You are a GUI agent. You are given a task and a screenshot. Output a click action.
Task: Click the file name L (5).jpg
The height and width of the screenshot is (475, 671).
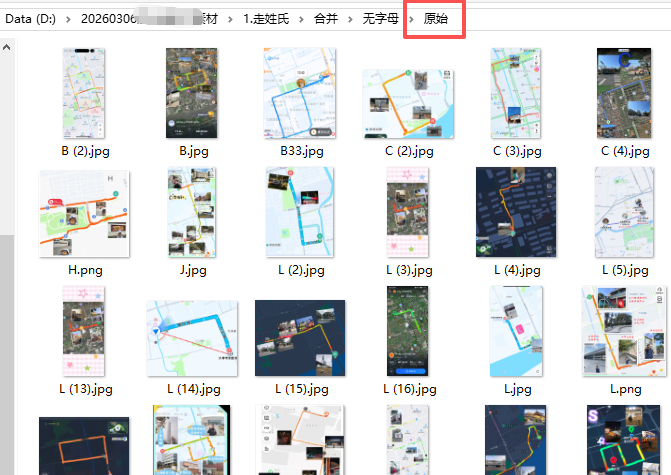(625, 270)
